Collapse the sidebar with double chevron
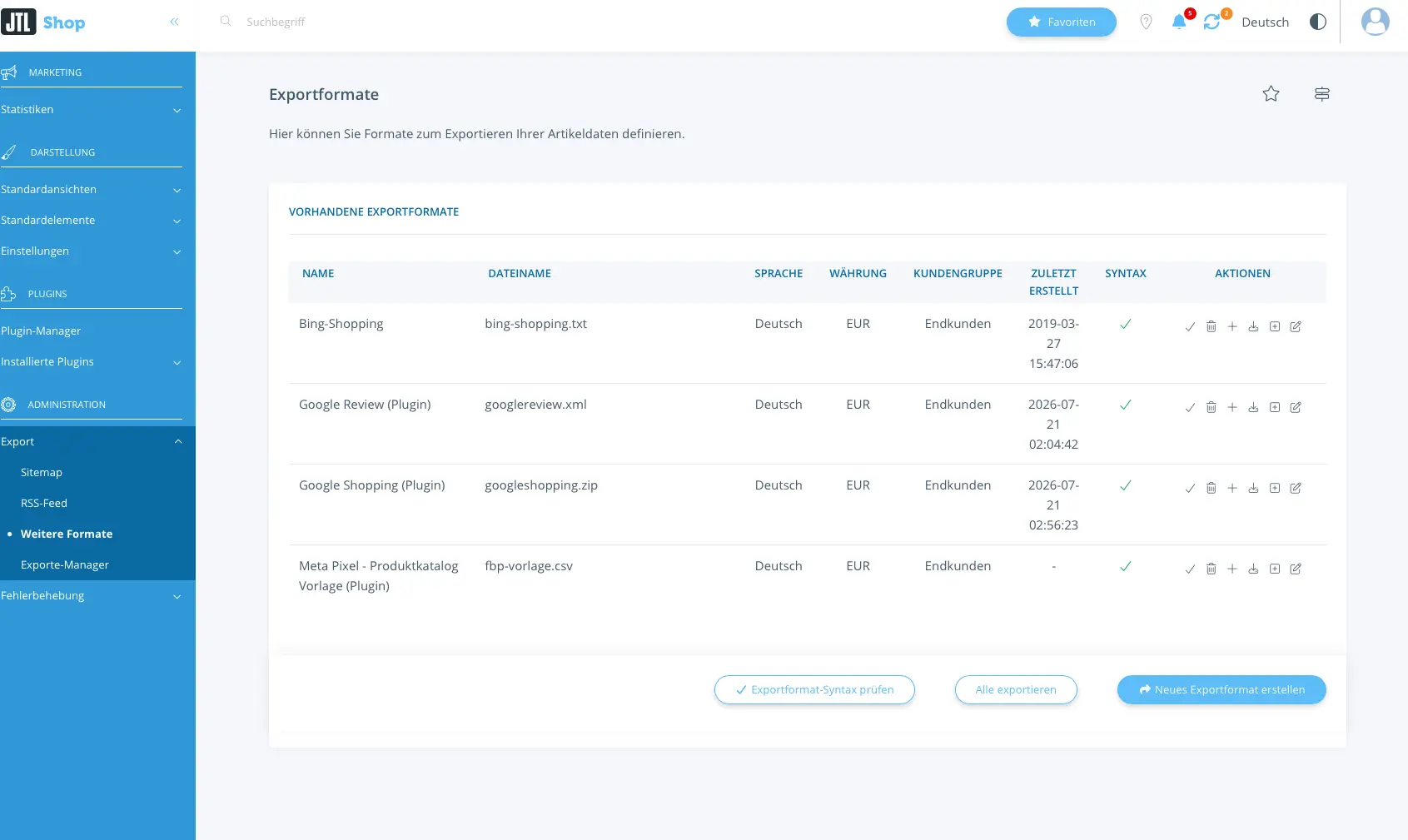This screenshot has width=1408, height=840. click(174, 22)
